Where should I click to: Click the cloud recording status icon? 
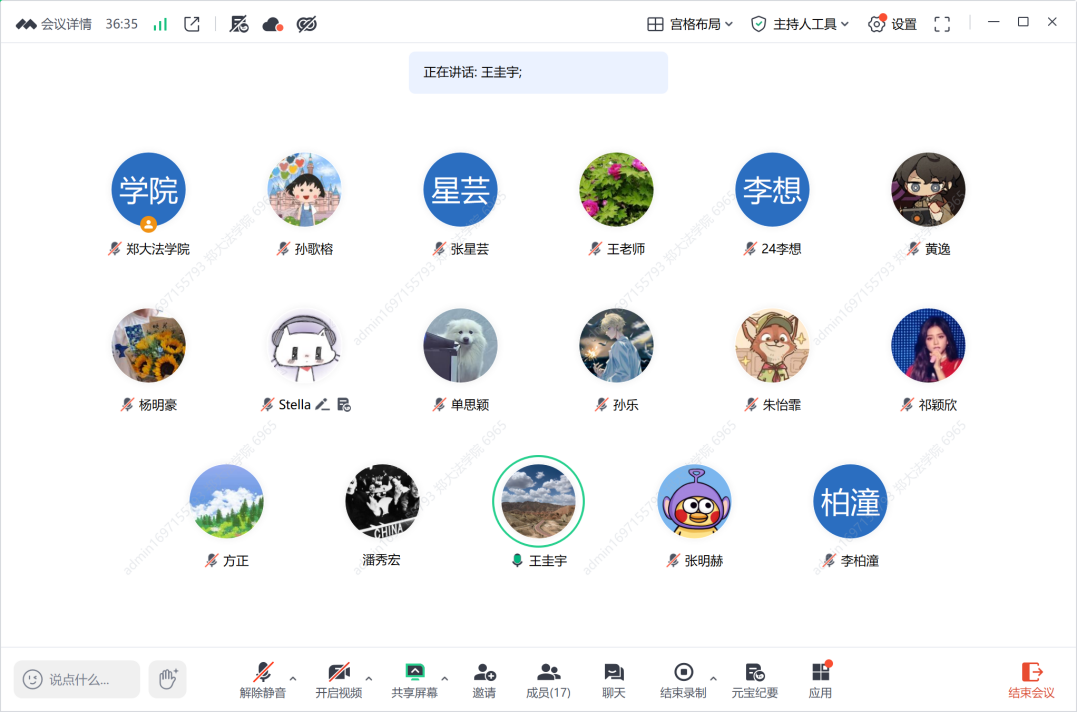[273, 24]
